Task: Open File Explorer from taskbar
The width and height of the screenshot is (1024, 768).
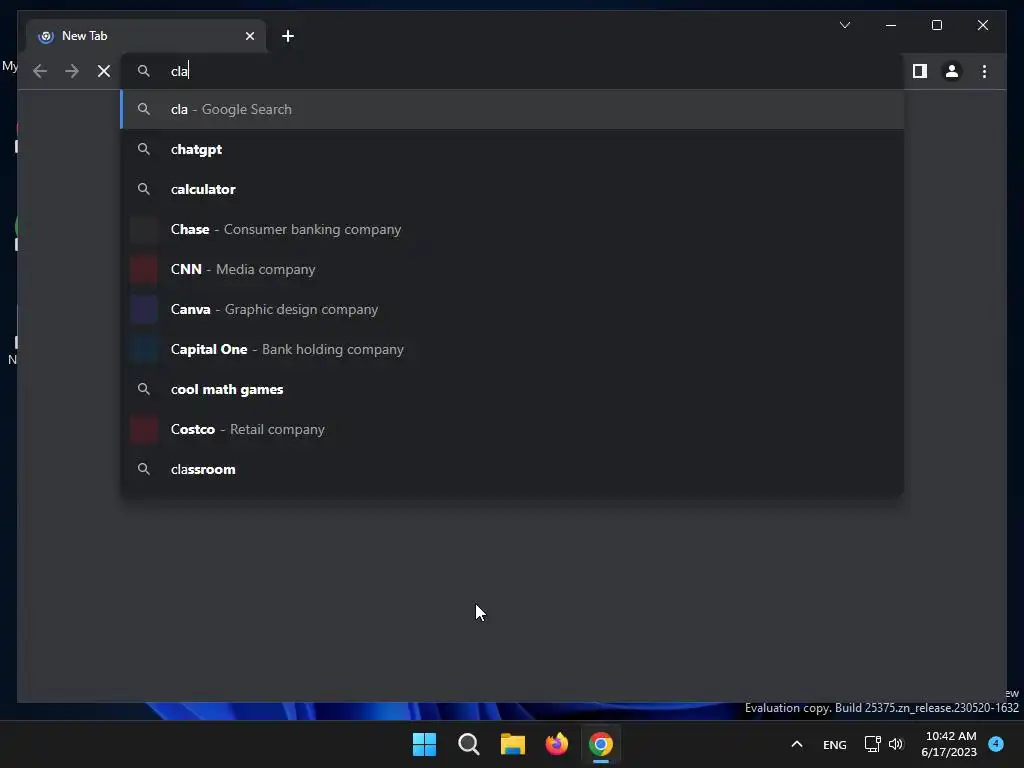Action: (x=513, y=744)
